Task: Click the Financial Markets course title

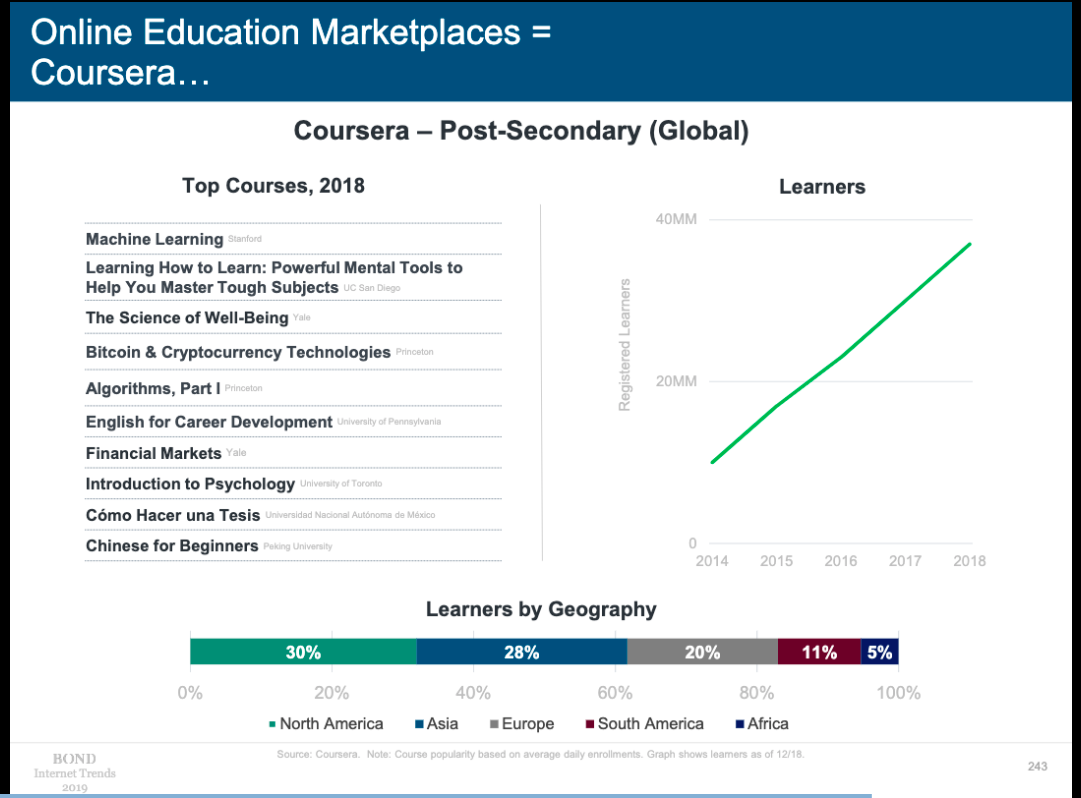Action: pyautogui.click(x=153, y=453)
